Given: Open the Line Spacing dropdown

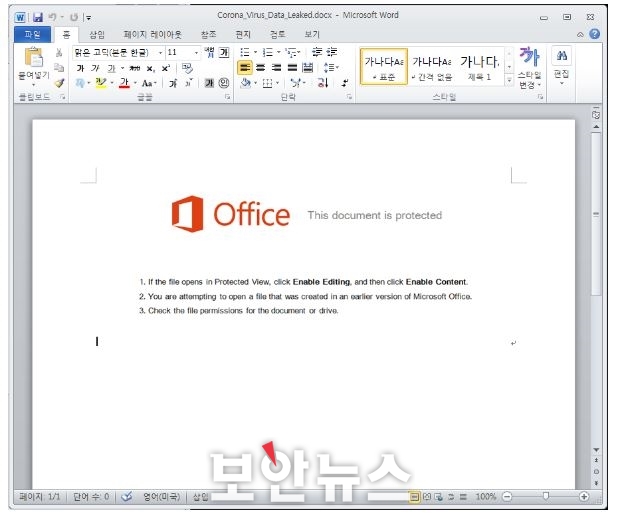Looking at the screenshot, I should [331, 68].
